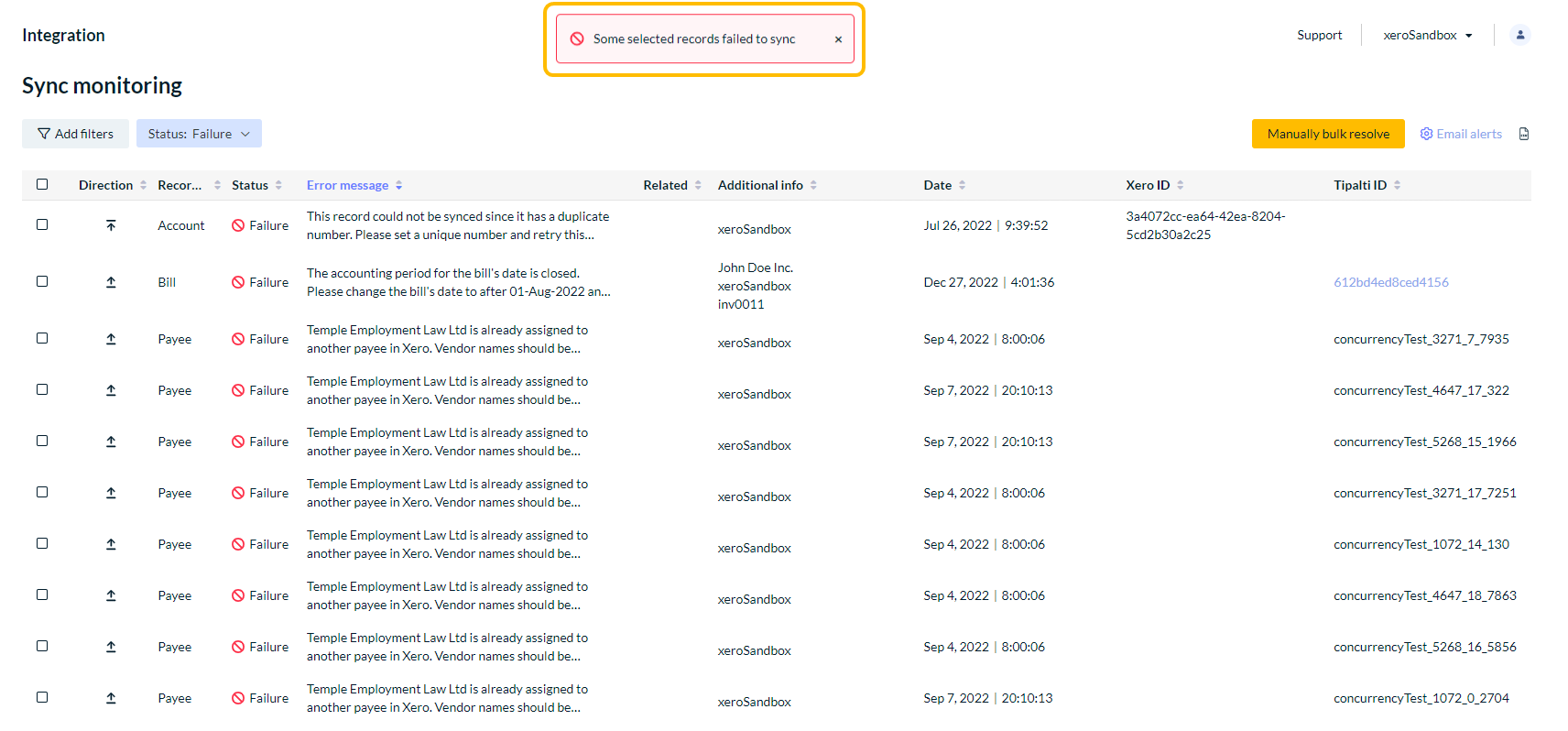Open the Support menu item
The width and height of the screenshot is (1568, 731).
tap(1319, 35)
